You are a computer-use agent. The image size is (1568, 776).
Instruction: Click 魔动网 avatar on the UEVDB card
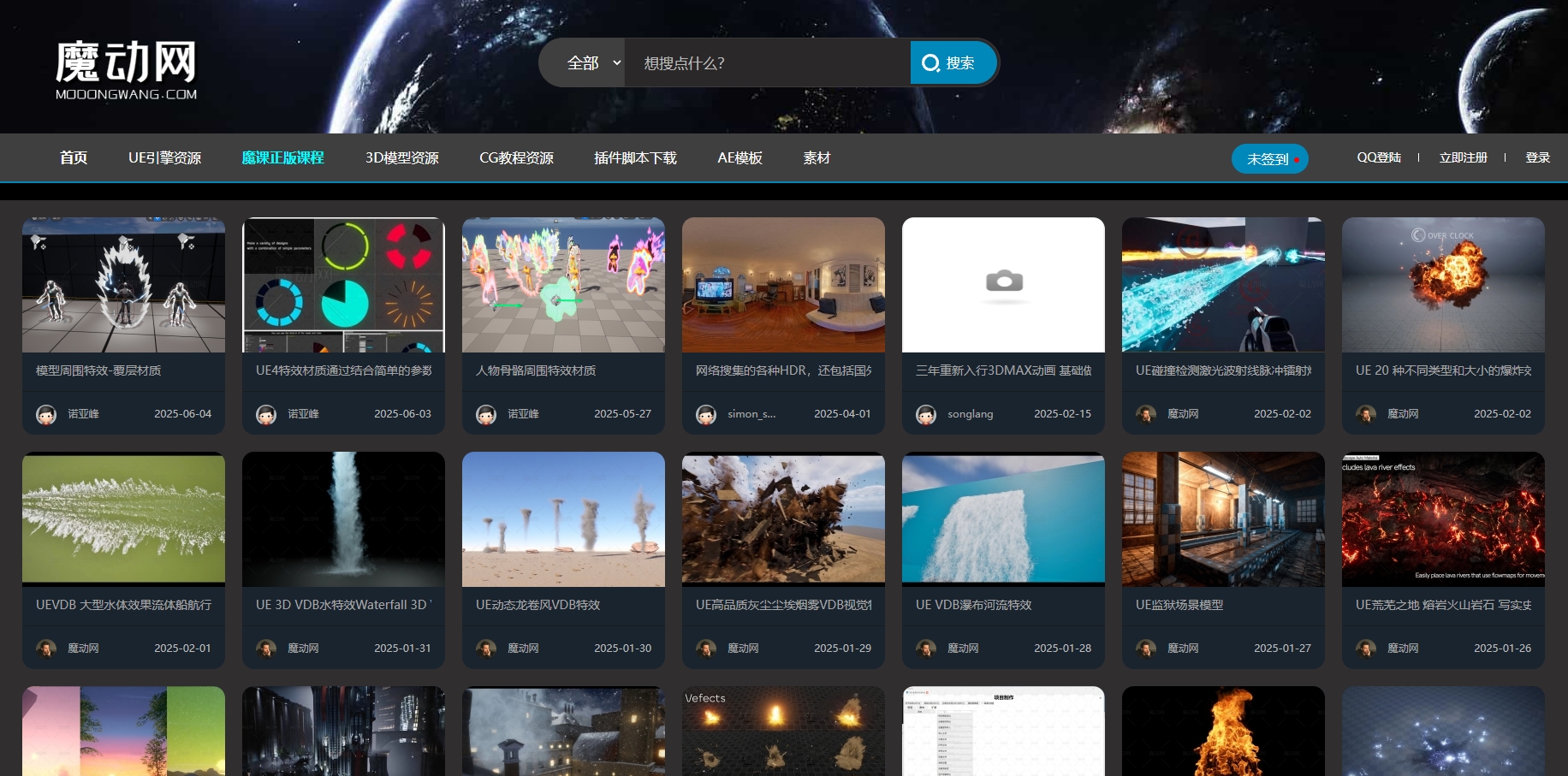(x=46, y=648)
